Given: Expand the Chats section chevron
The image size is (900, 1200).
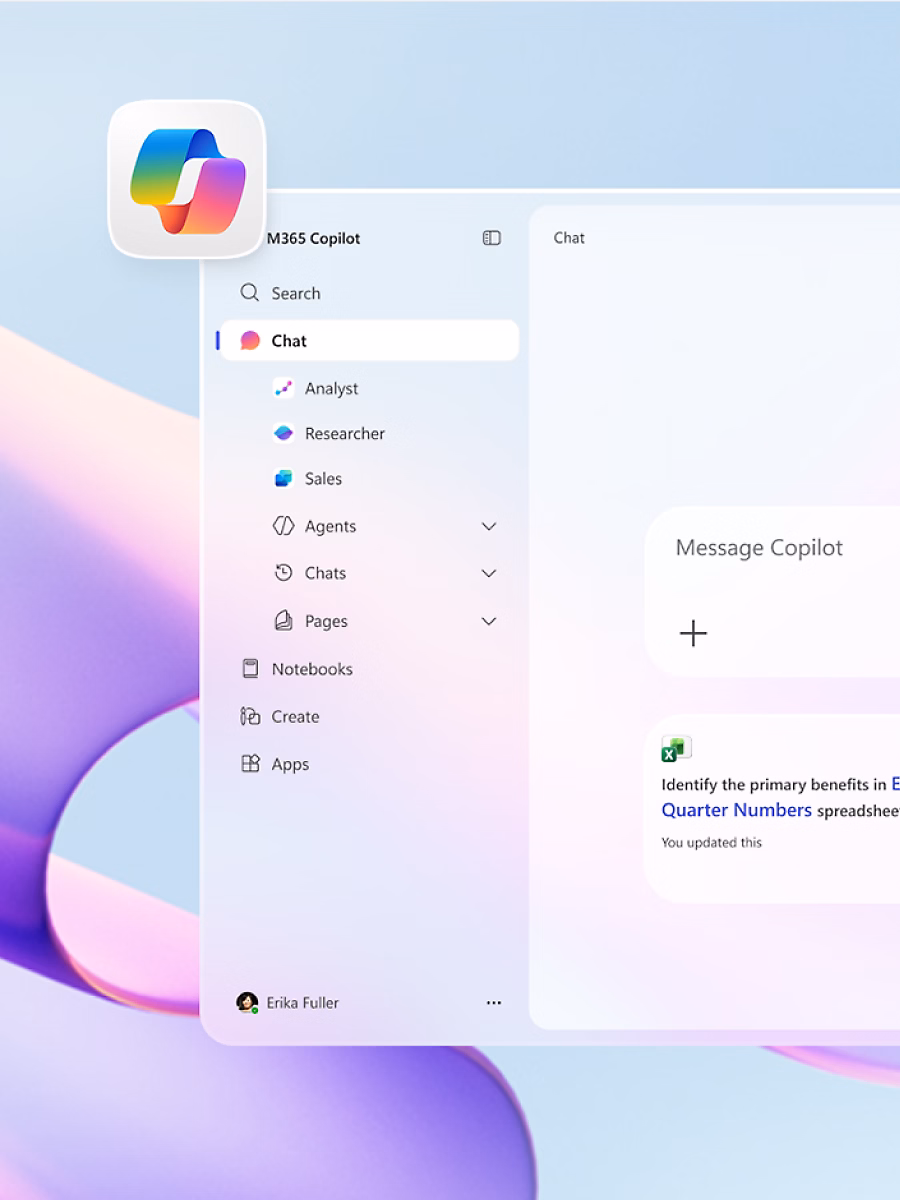Looking at the screenshot, I should [x=489, y=573].
